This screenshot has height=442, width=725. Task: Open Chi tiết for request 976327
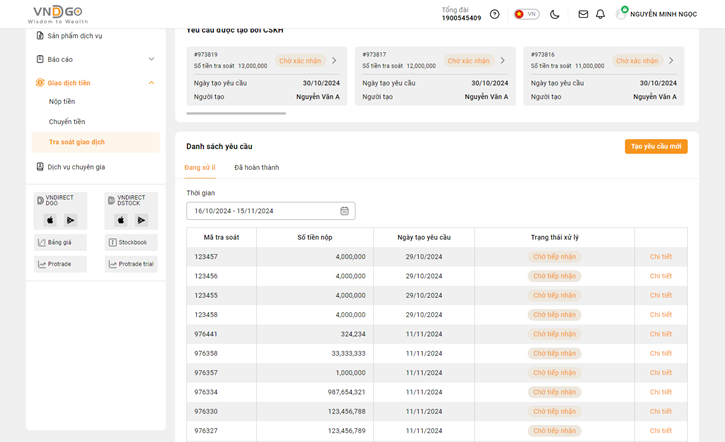click(x=661, y=431)
